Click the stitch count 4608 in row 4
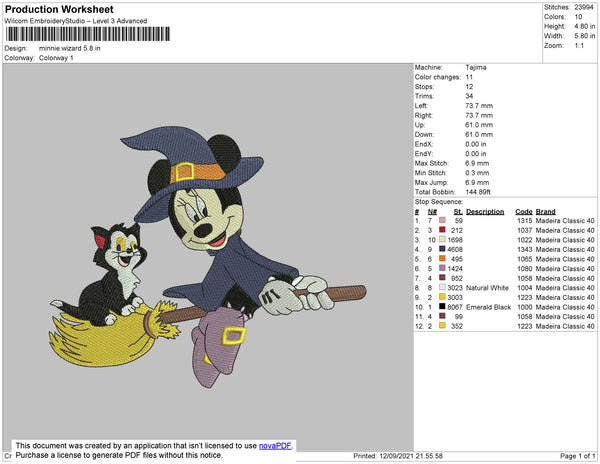This screenshot has height=464, width=600. tap(455, 249)
